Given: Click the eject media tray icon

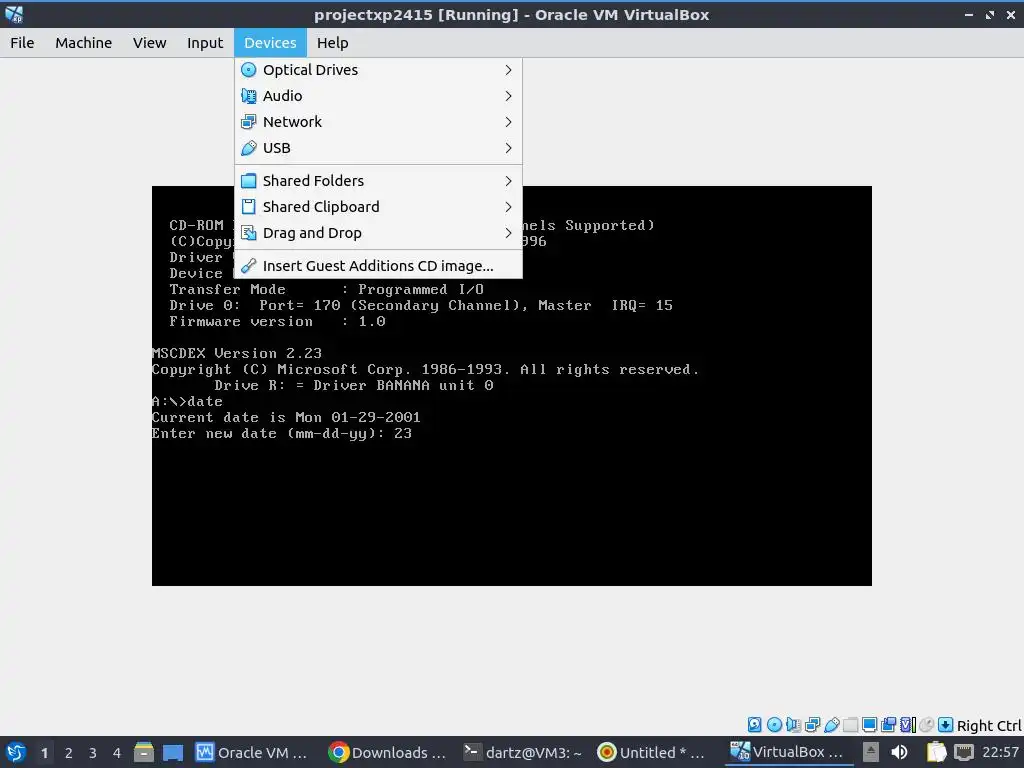Looking at the screenshot, I should tap(871, 752).
